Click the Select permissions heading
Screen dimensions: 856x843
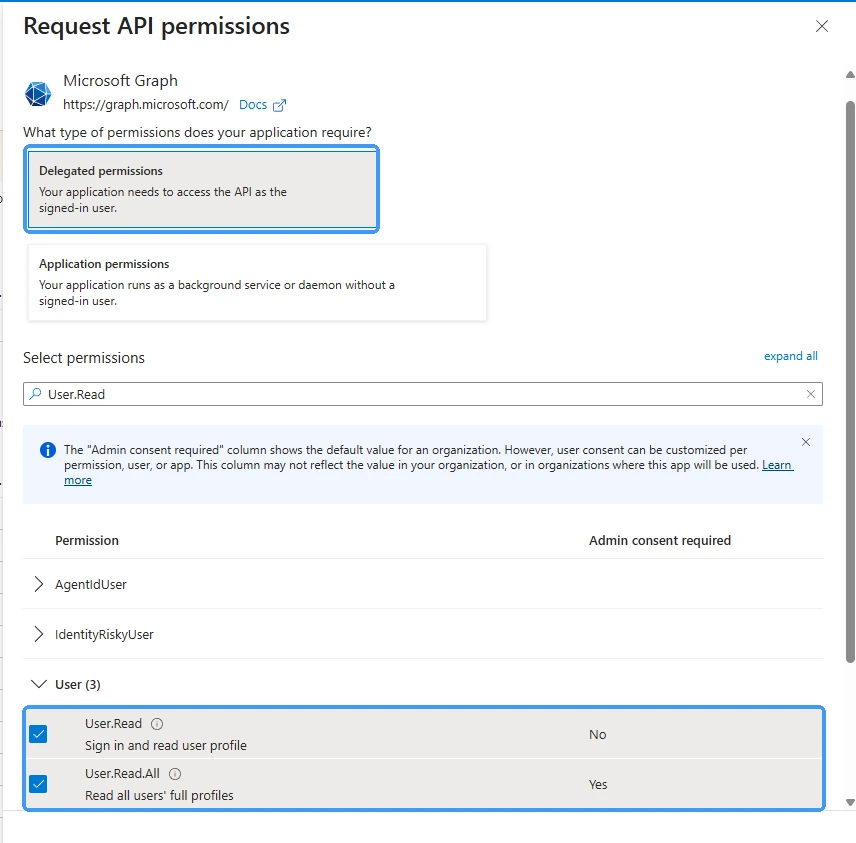[x=84, y=358]
